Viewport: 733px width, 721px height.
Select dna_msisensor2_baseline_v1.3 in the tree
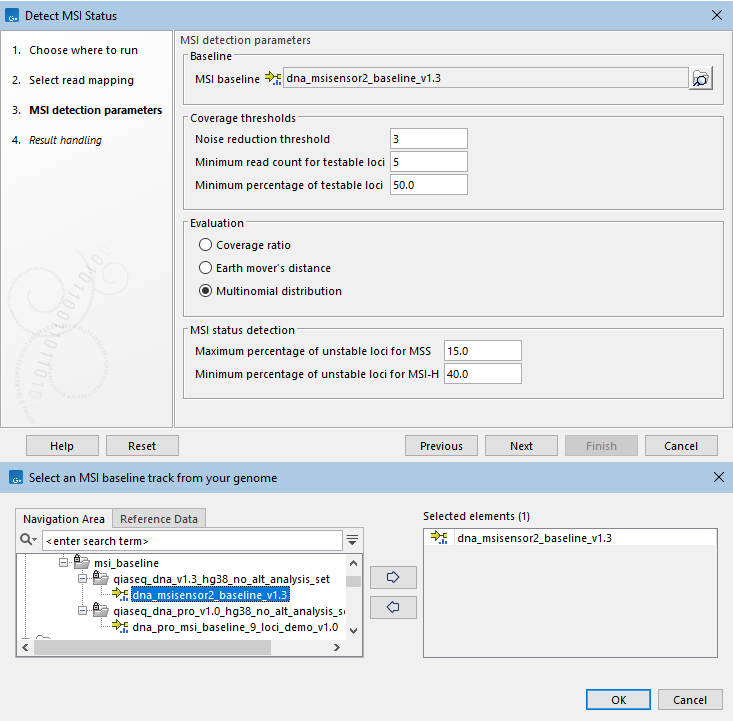210,594
